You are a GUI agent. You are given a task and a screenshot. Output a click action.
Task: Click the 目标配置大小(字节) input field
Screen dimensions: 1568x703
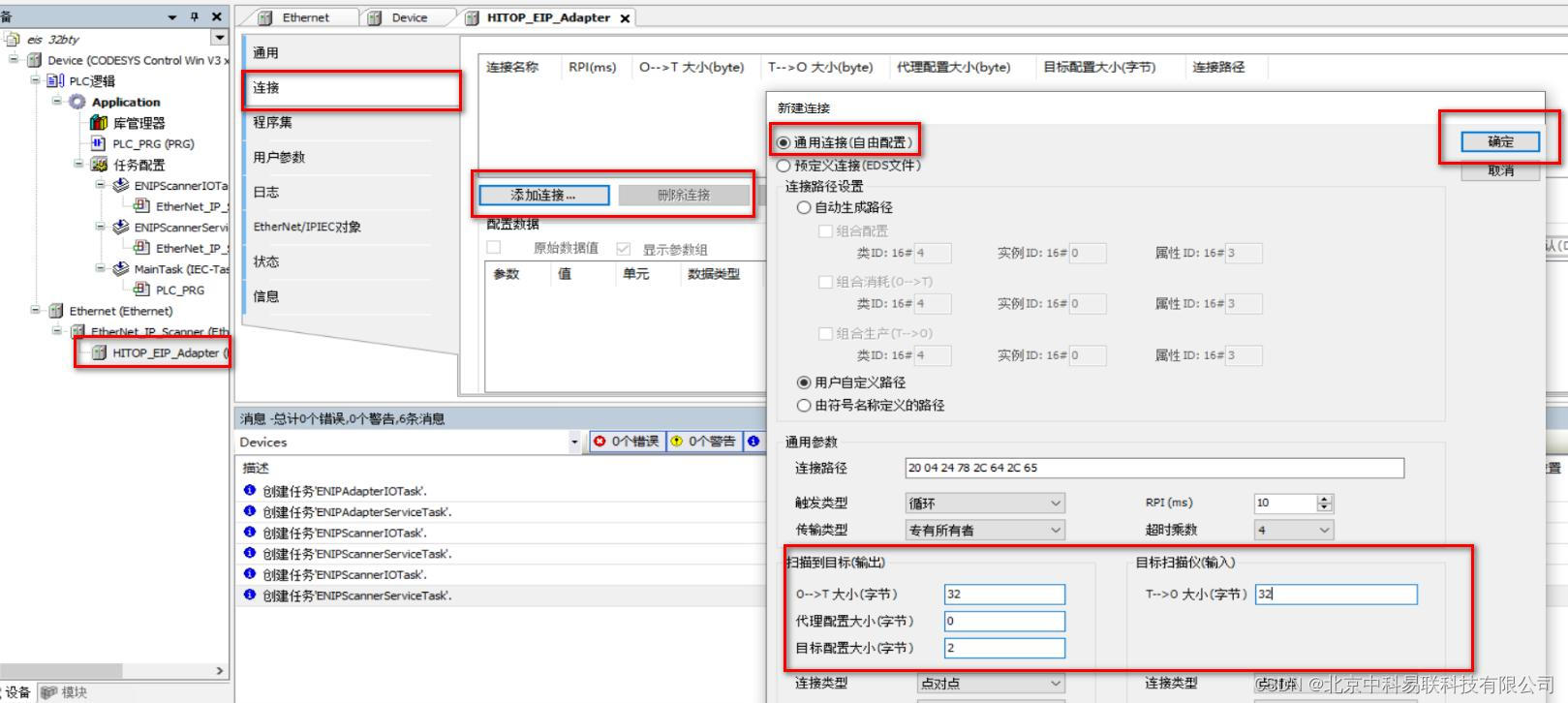[1004, 649]
